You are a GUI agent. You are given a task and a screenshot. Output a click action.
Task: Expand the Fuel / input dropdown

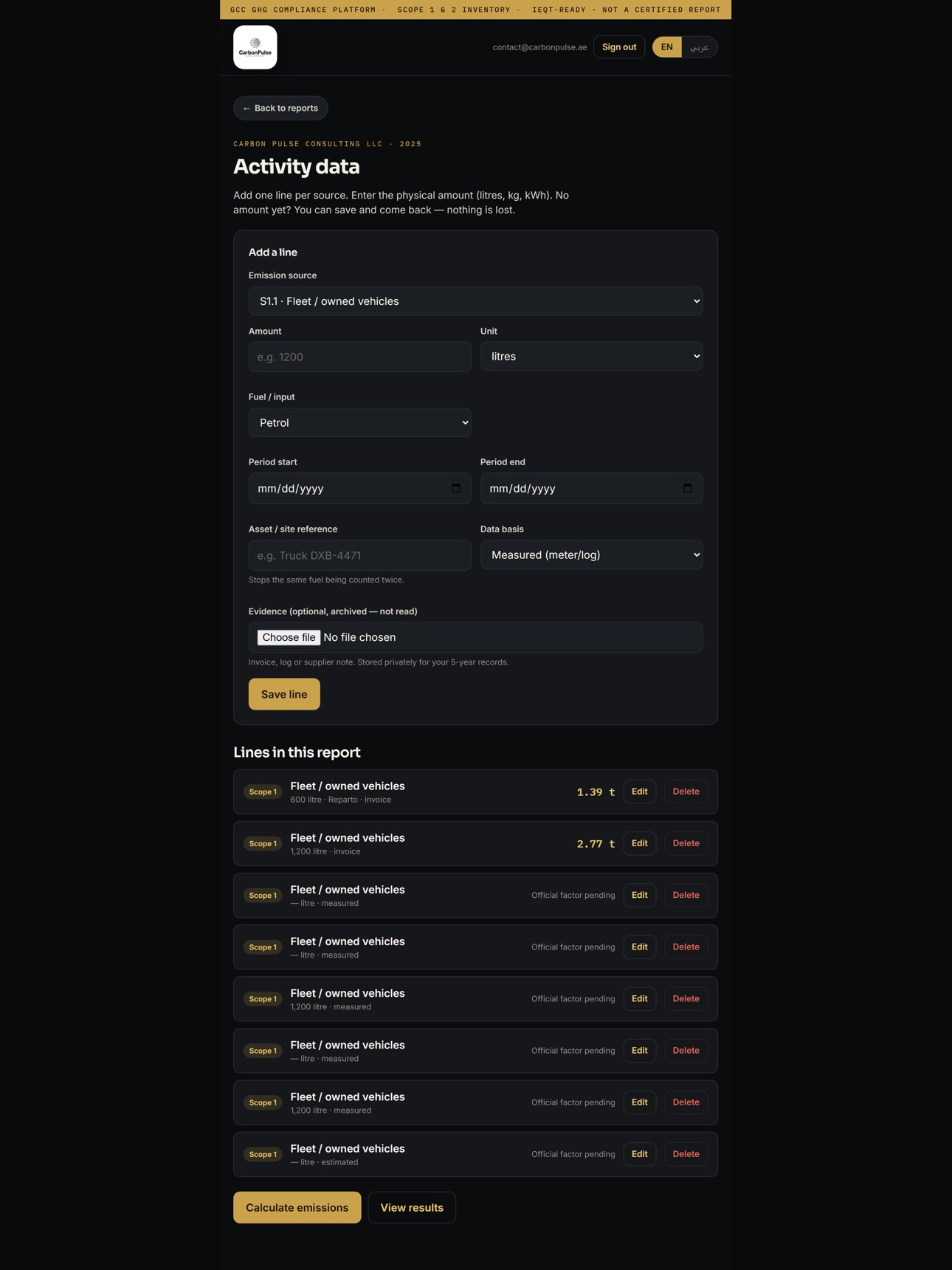coord(359,422)
